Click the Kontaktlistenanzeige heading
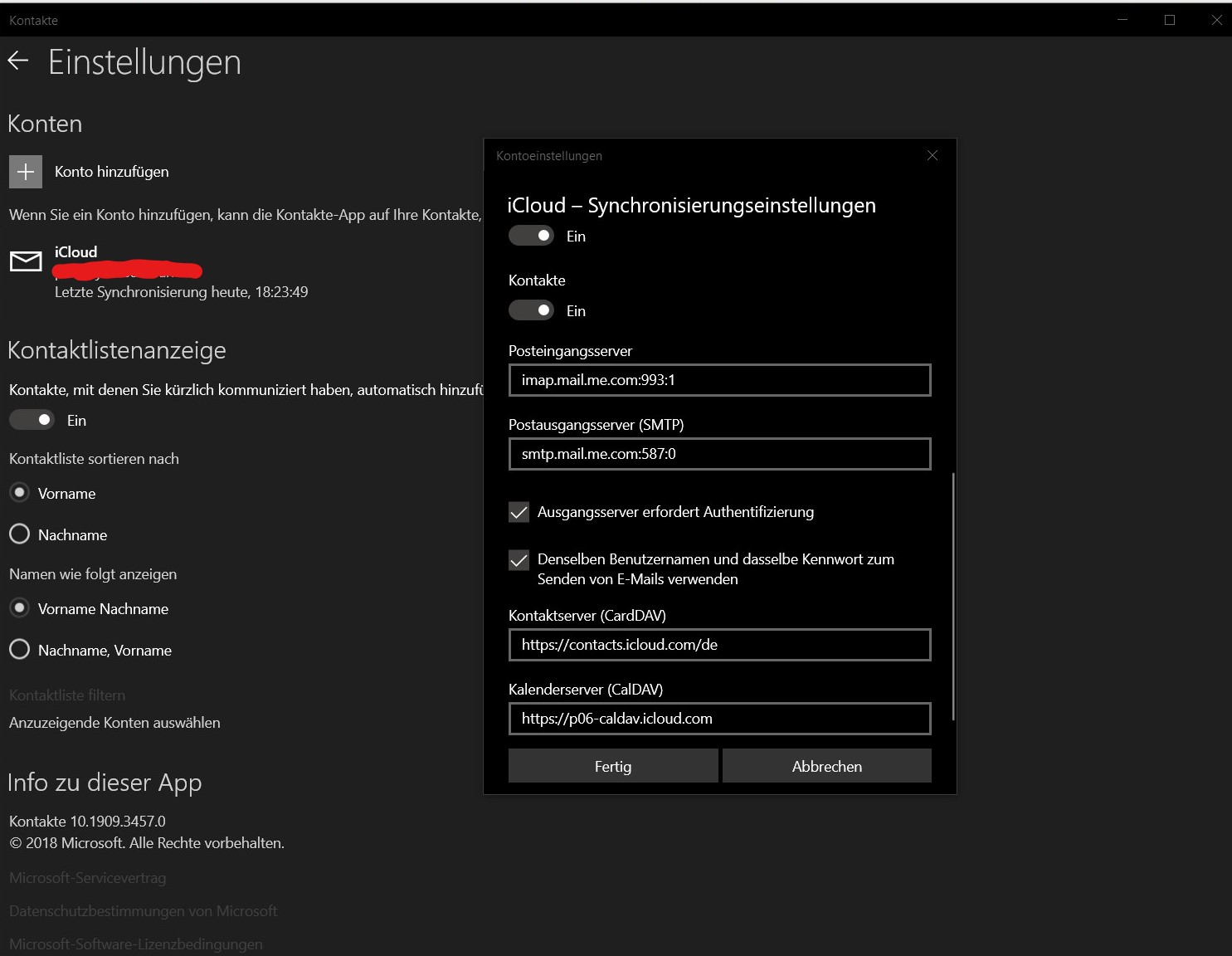The image size is (1232, 956). pos(117,350)
